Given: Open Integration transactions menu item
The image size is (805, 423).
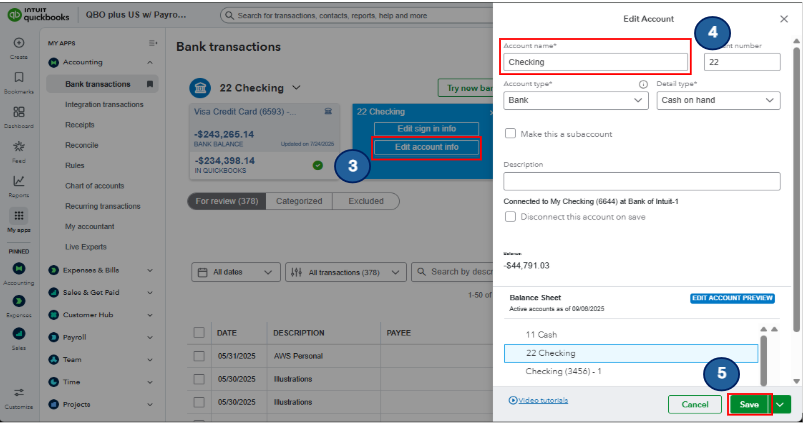Looking at the screenshot, I should click(104, 104).
